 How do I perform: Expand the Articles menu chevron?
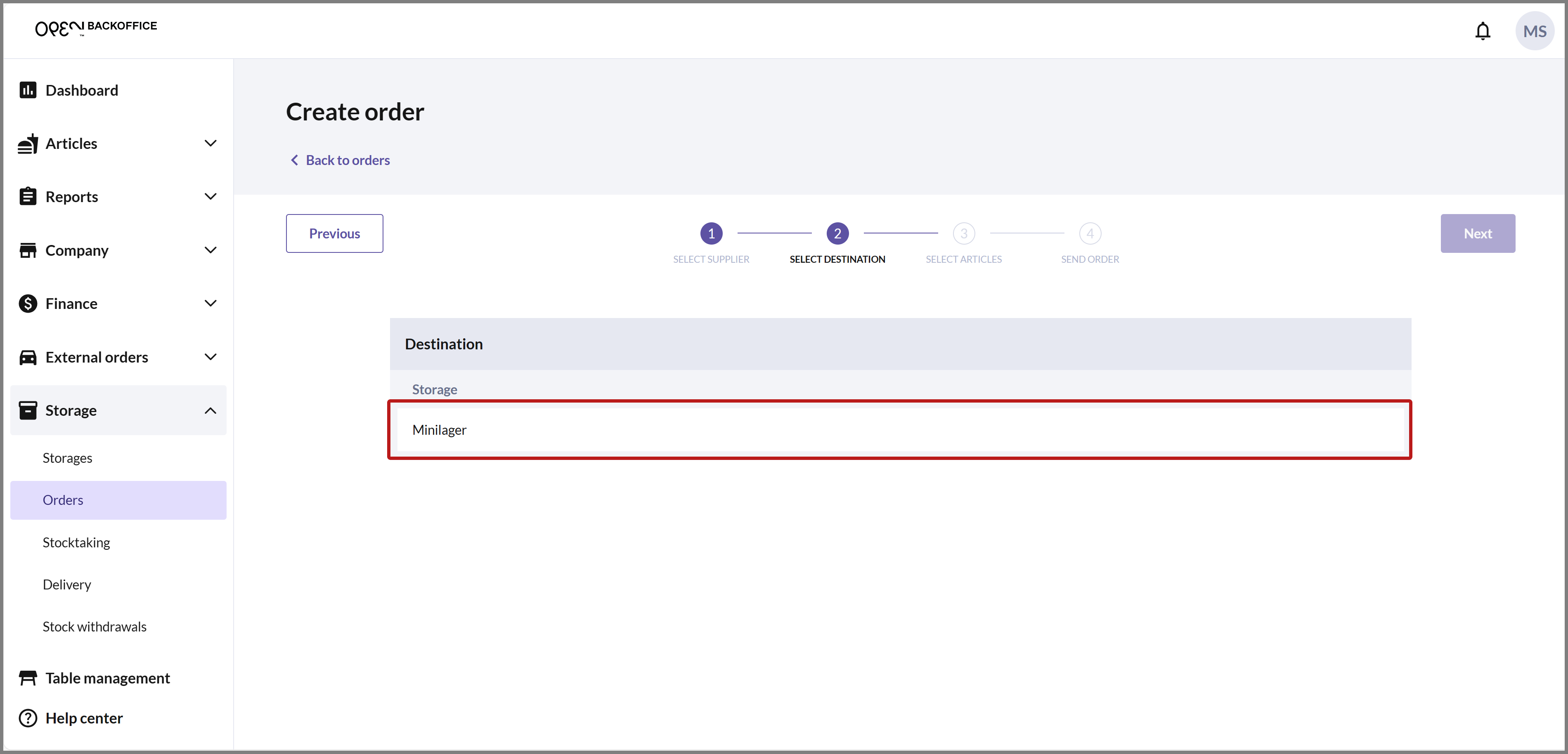[210, 144]
